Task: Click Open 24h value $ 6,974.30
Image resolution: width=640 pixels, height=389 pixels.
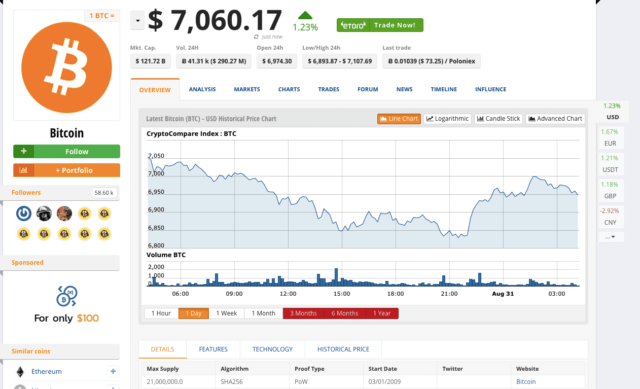Action: click(277, 61)
